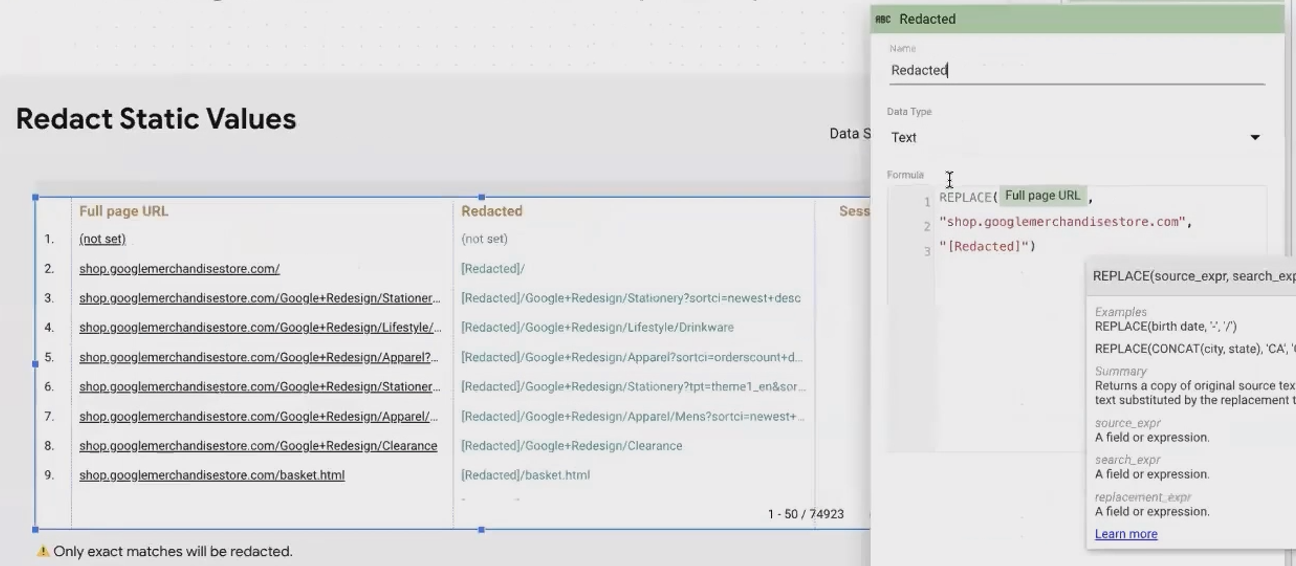Image resolution: width=1296 pixels, height=566 pixels.
Task: Open the Data Type dropdown arrow
Action: tap(1255, 138)
